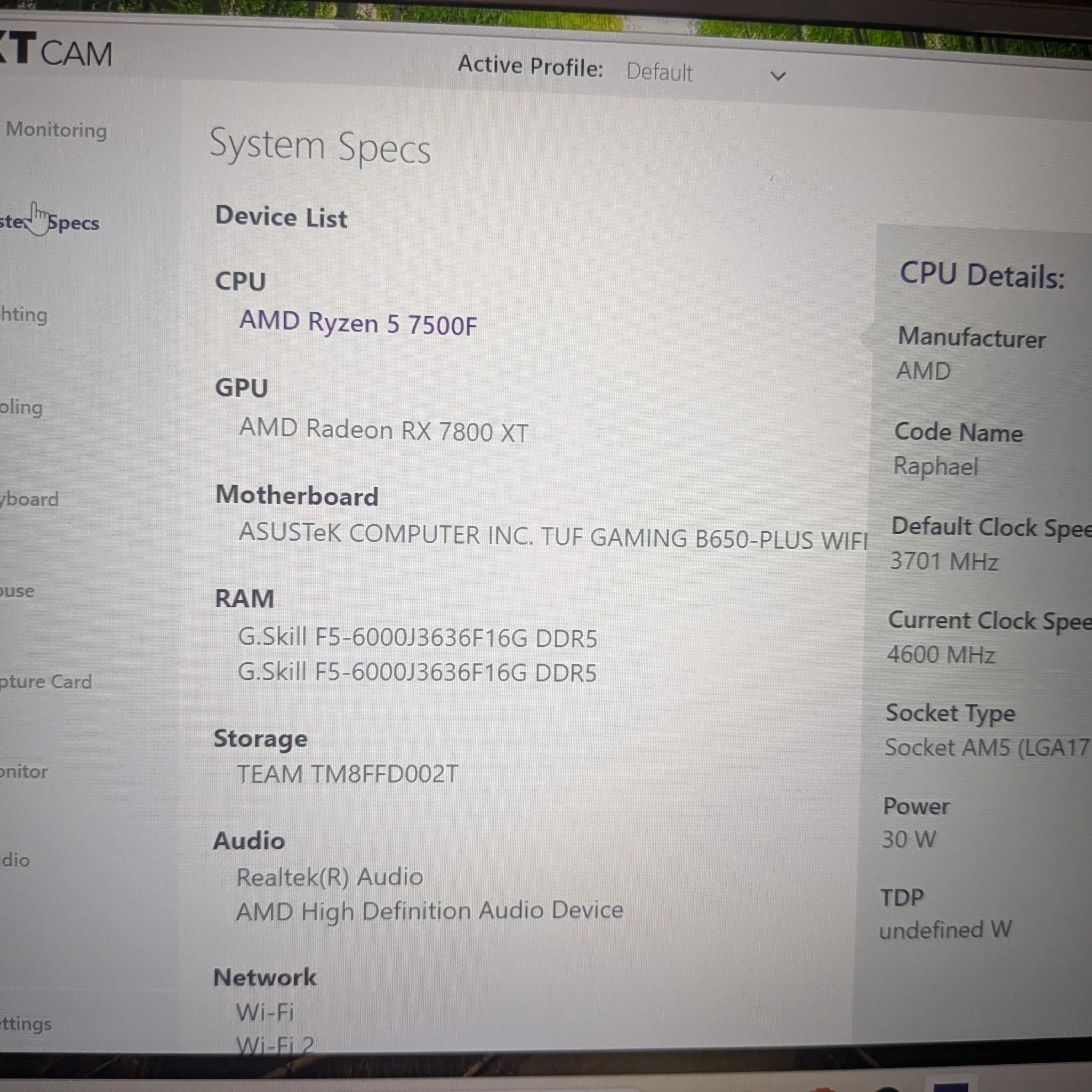The height and width of the screenshot is (1092, 1092).
Task: Click the 30 W power value
Action: (x=909, y=839)
